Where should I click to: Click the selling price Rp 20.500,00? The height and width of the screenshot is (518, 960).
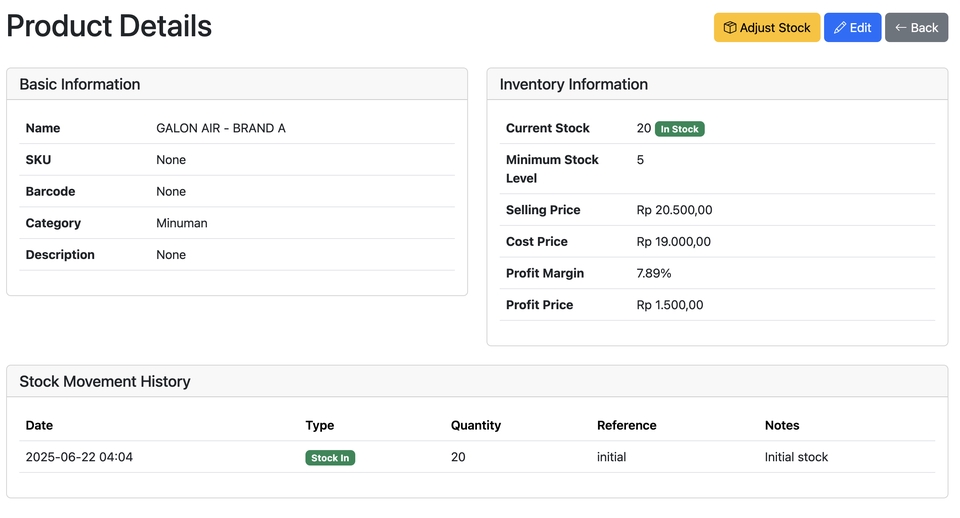[x=674, y=210]
